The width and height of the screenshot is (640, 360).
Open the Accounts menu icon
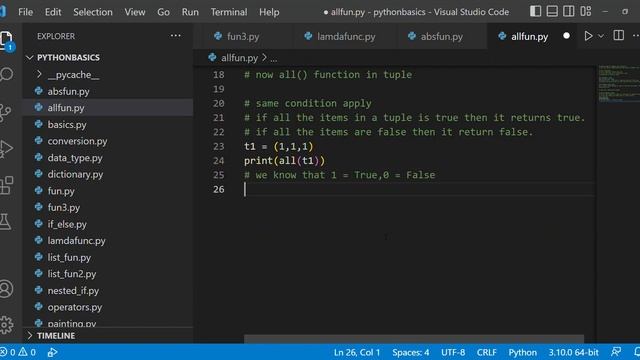click(6, 289)
